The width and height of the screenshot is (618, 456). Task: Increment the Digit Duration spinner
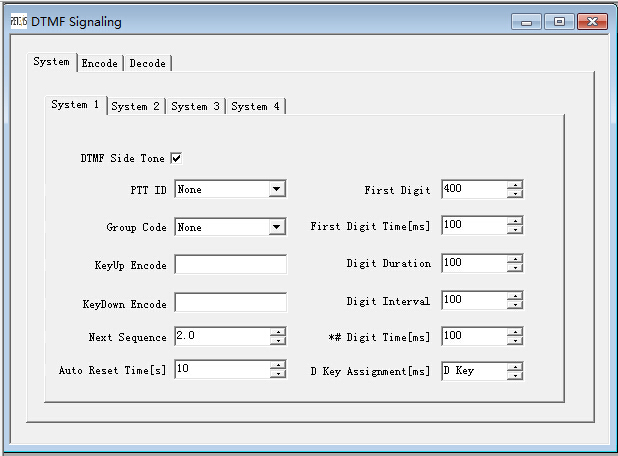[514, 259]
